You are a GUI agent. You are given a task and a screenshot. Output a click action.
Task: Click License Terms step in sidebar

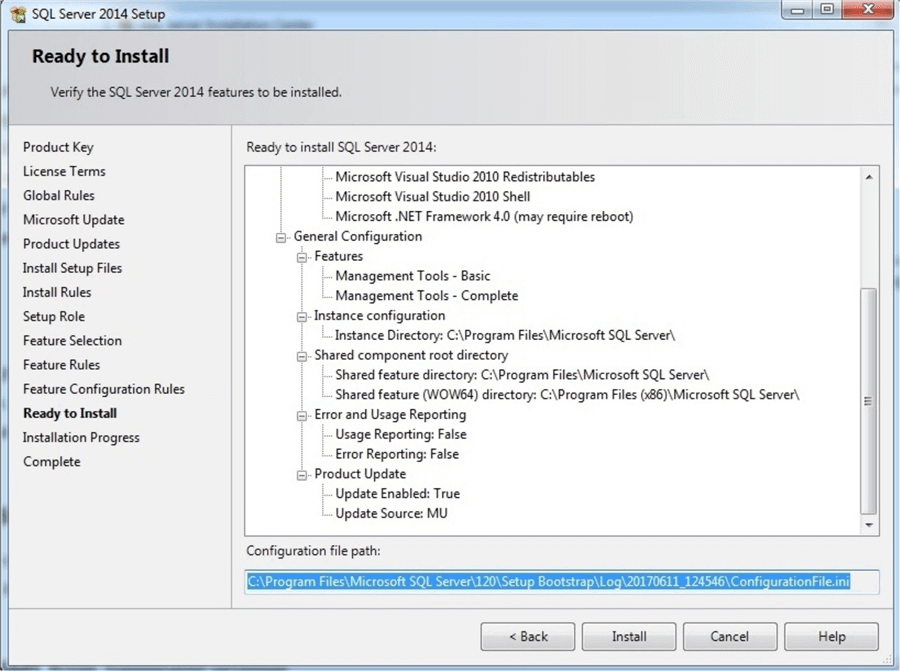pos(64,172)
